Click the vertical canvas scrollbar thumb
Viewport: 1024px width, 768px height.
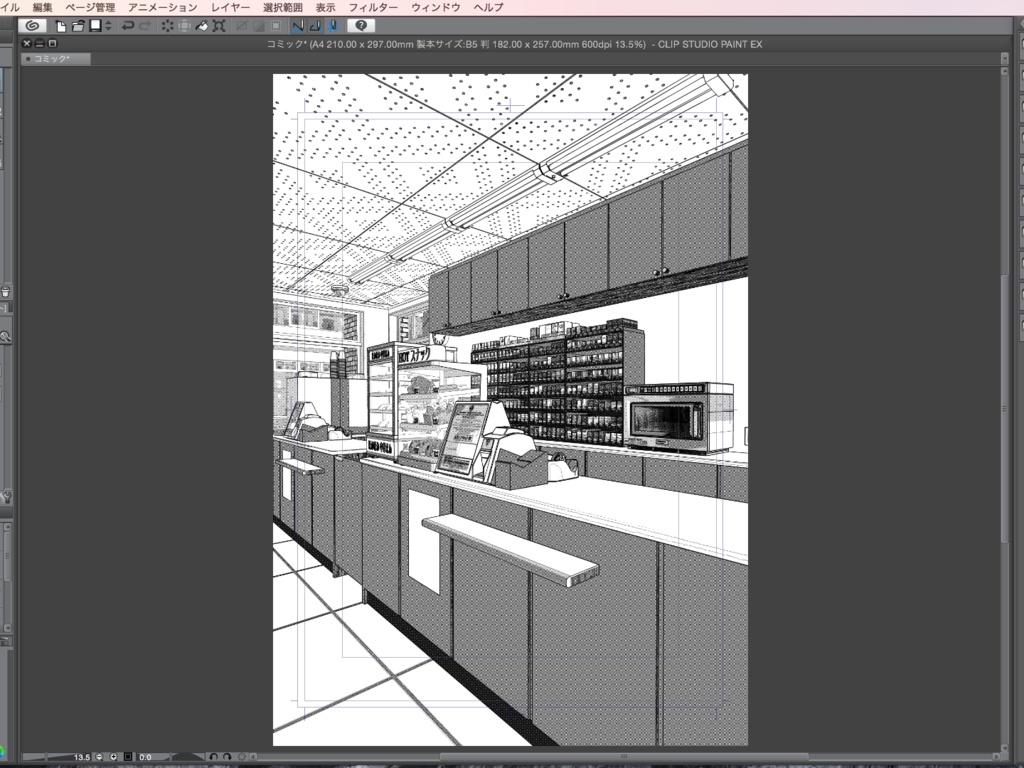click(1004, 408)
